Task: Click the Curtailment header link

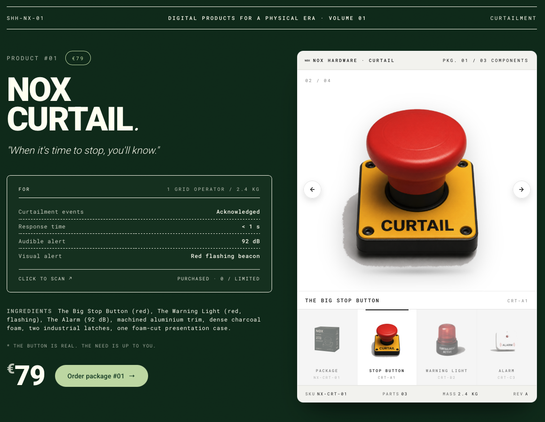Action: pos(513,18)
